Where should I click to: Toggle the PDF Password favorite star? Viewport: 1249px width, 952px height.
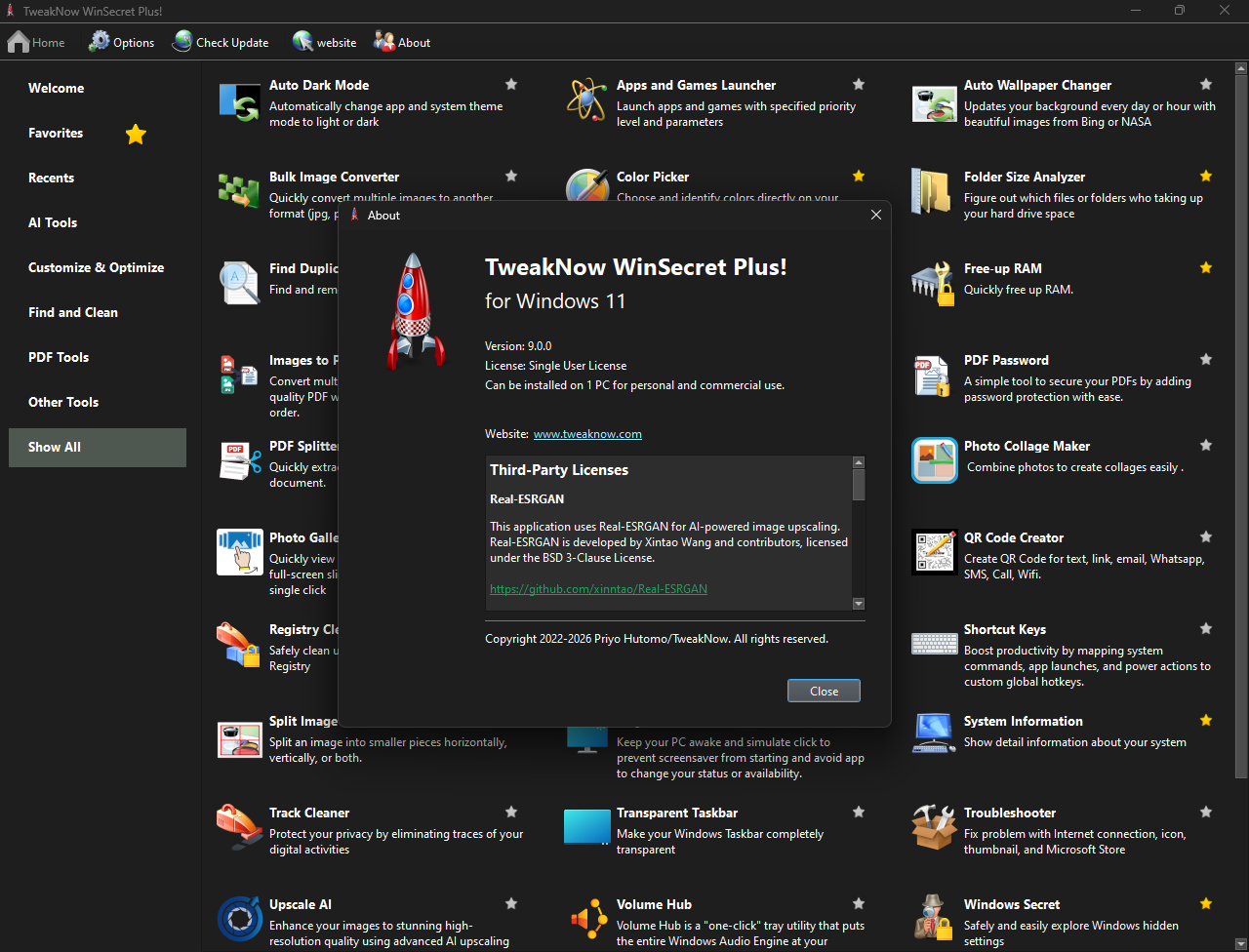point(1206,359)
